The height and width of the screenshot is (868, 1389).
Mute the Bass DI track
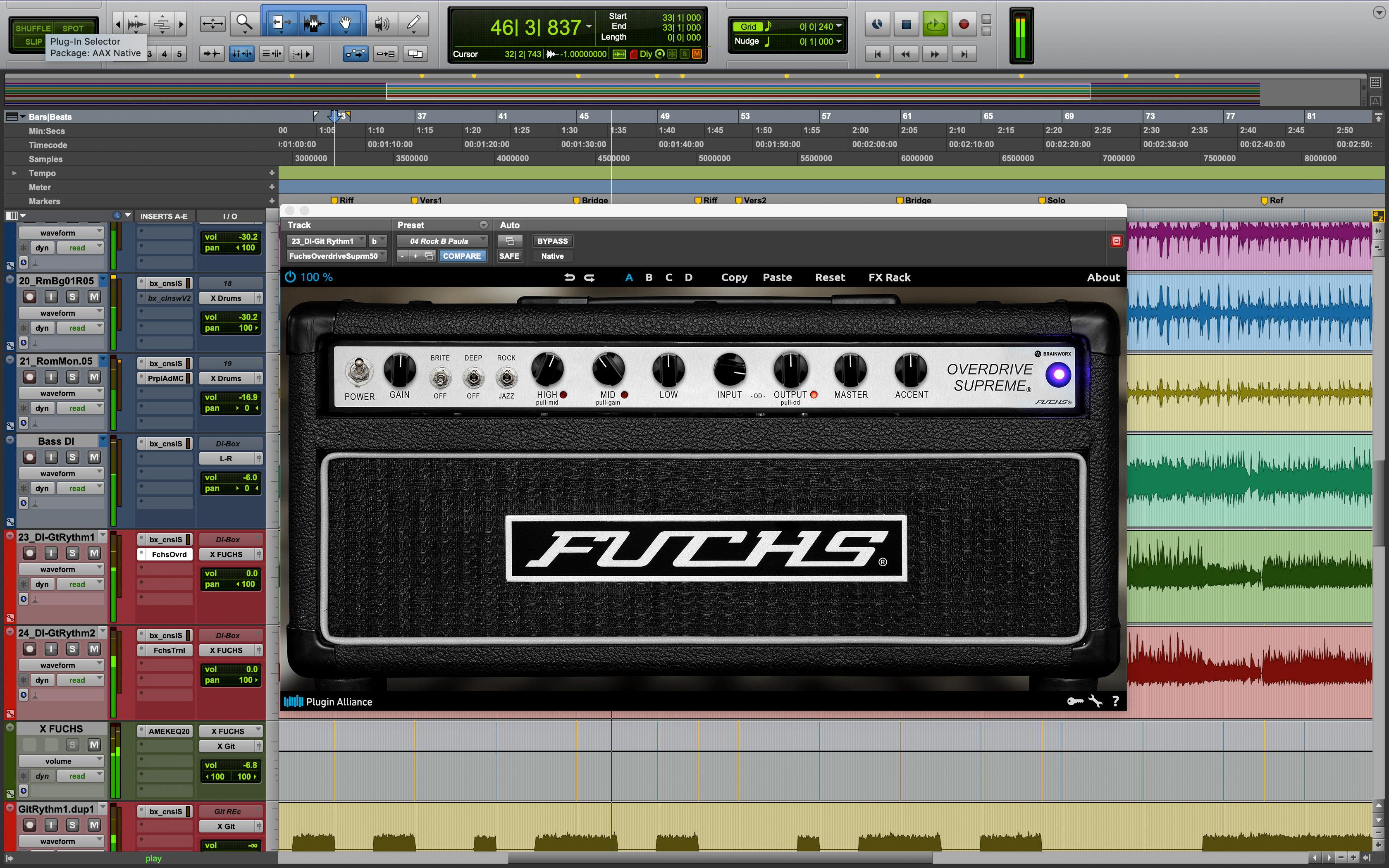coord(93,457)
